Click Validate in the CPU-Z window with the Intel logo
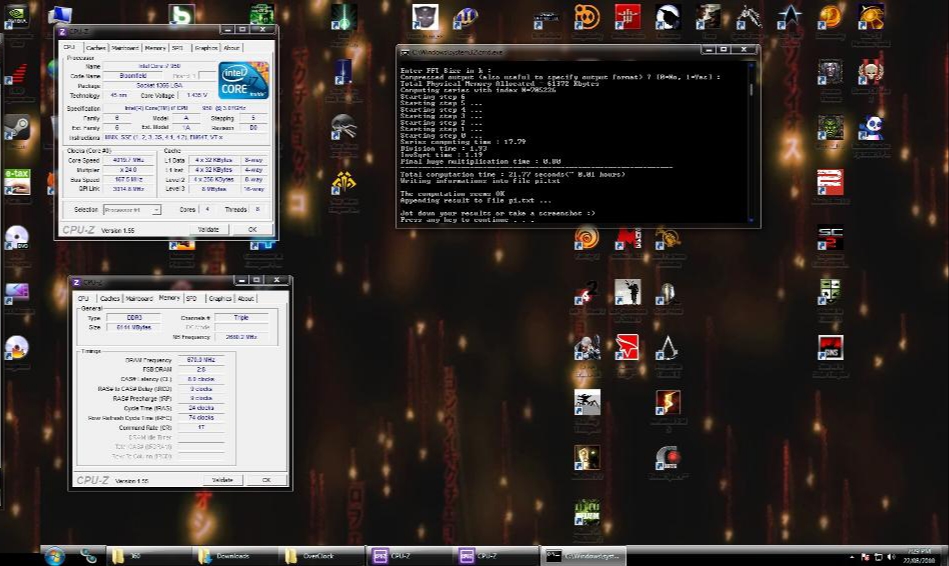The width and height of the screenshot is (949, 566). [x=208, y=229]
